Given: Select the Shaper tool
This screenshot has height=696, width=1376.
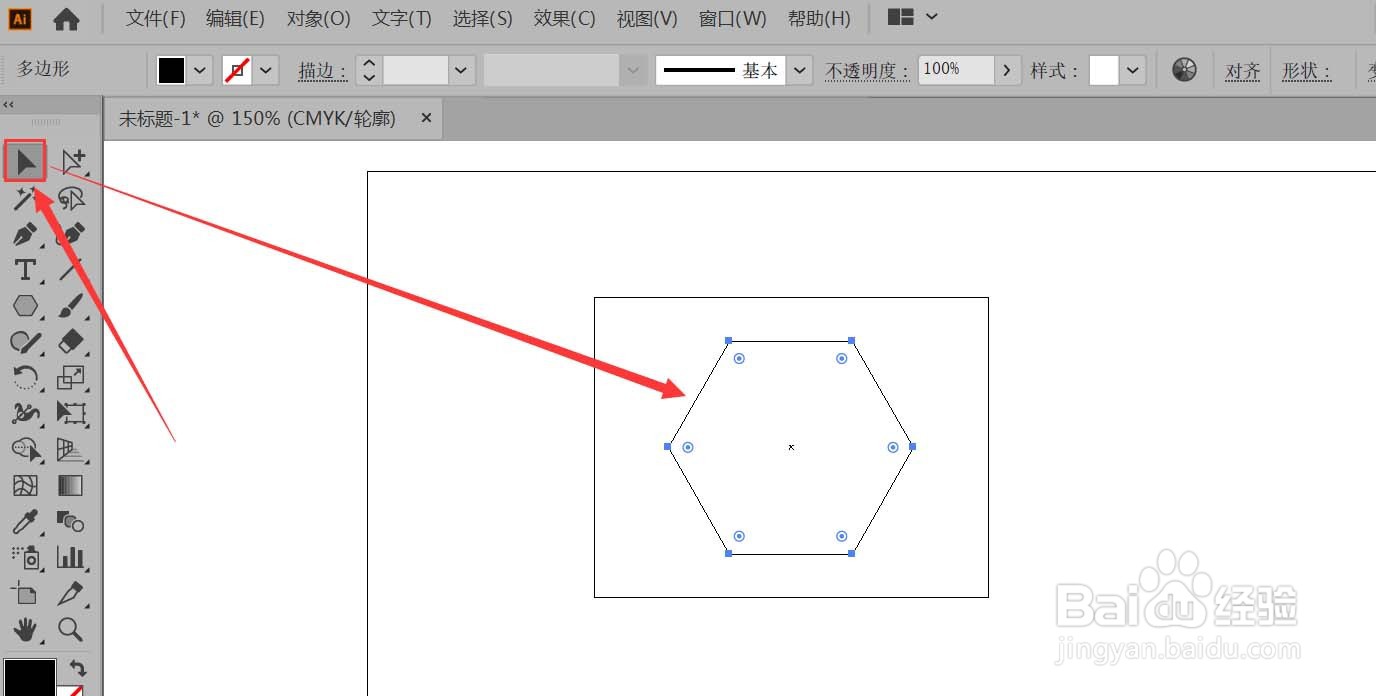Looking at the screenshot, I should click(25, 342).
